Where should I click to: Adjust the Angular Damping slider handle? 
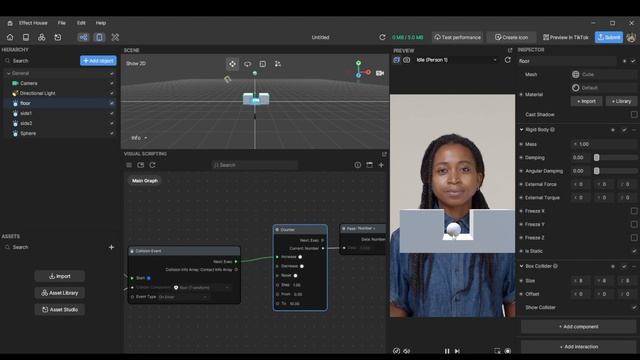point(597,171)
